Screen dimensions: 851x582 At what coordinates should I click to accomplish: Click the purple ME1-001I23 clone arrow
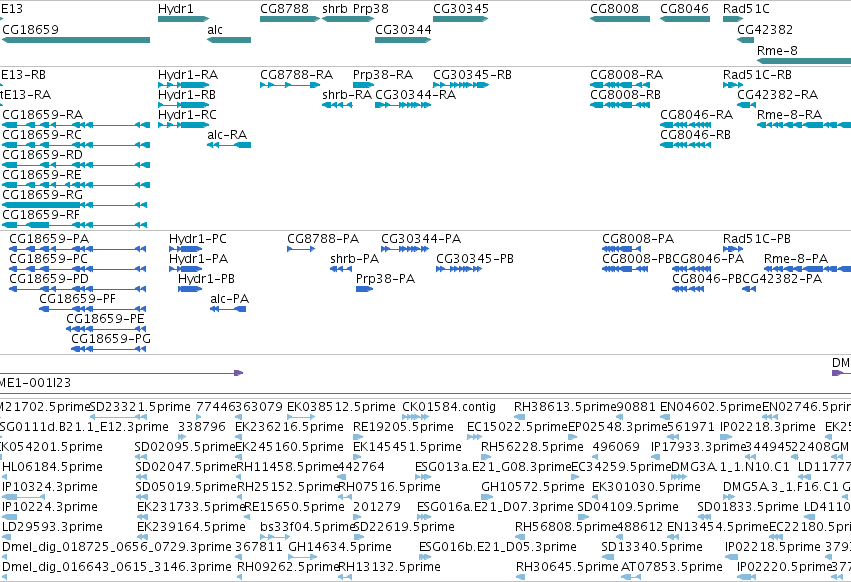(x=122, y=372)
